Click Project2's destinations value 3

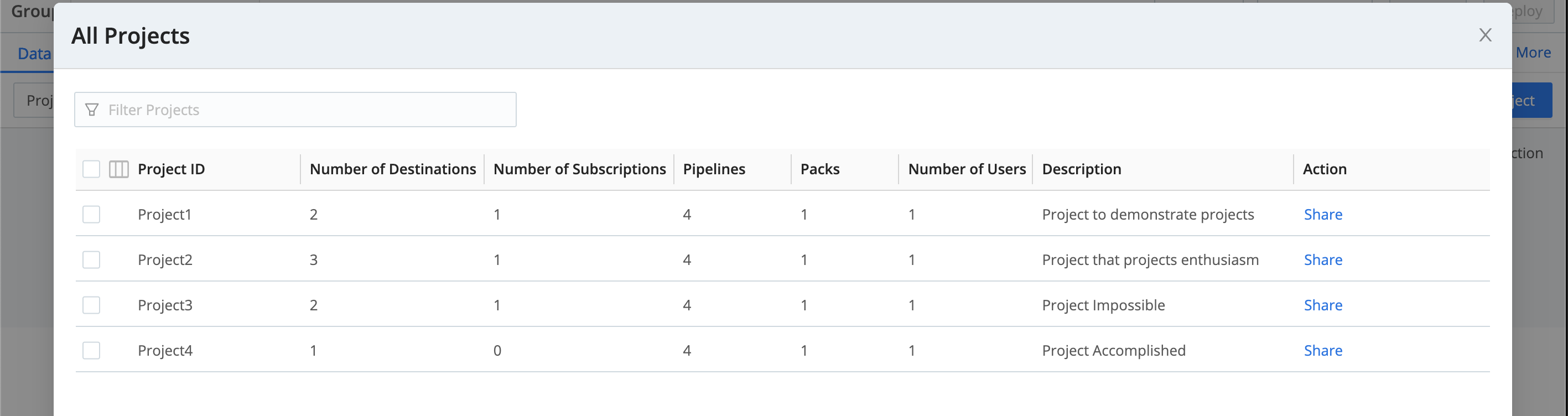[314, 259]
